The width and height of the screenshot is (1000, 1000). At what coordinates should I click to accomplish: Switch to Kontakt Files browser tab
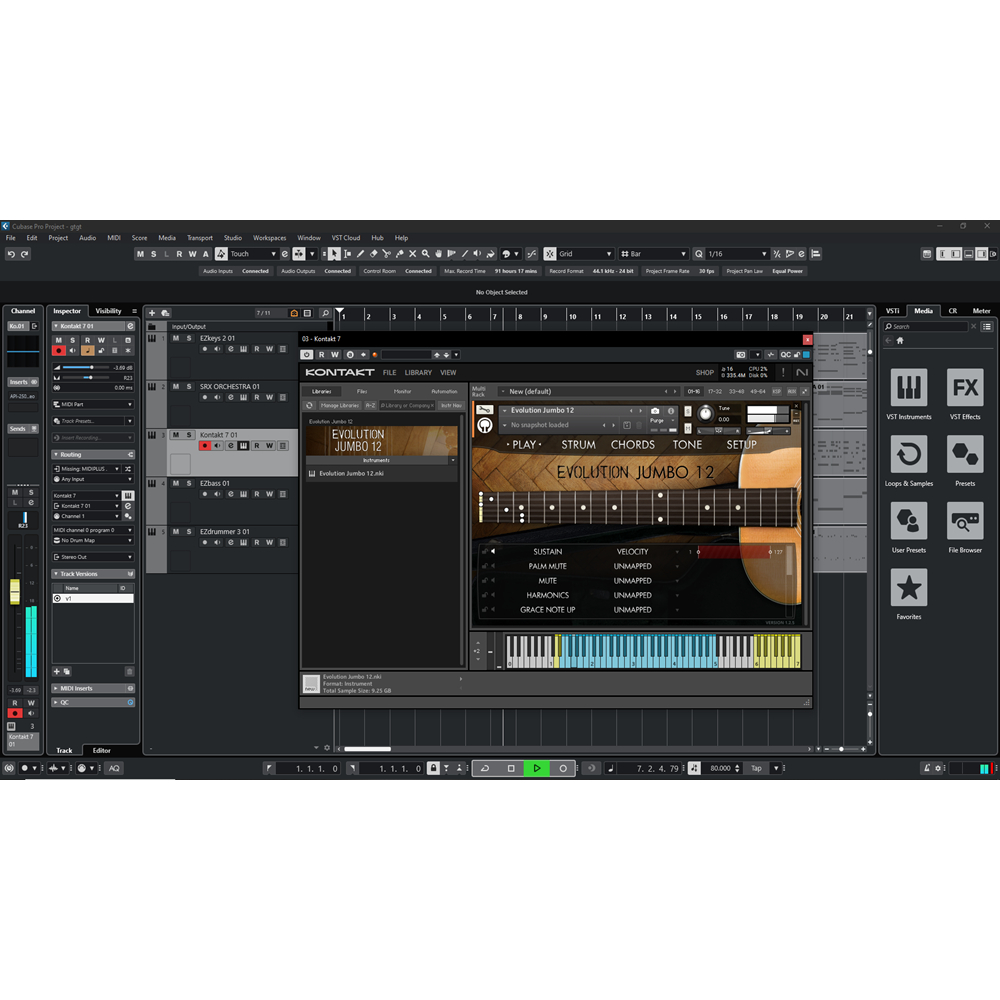click(x=362, y=392)
